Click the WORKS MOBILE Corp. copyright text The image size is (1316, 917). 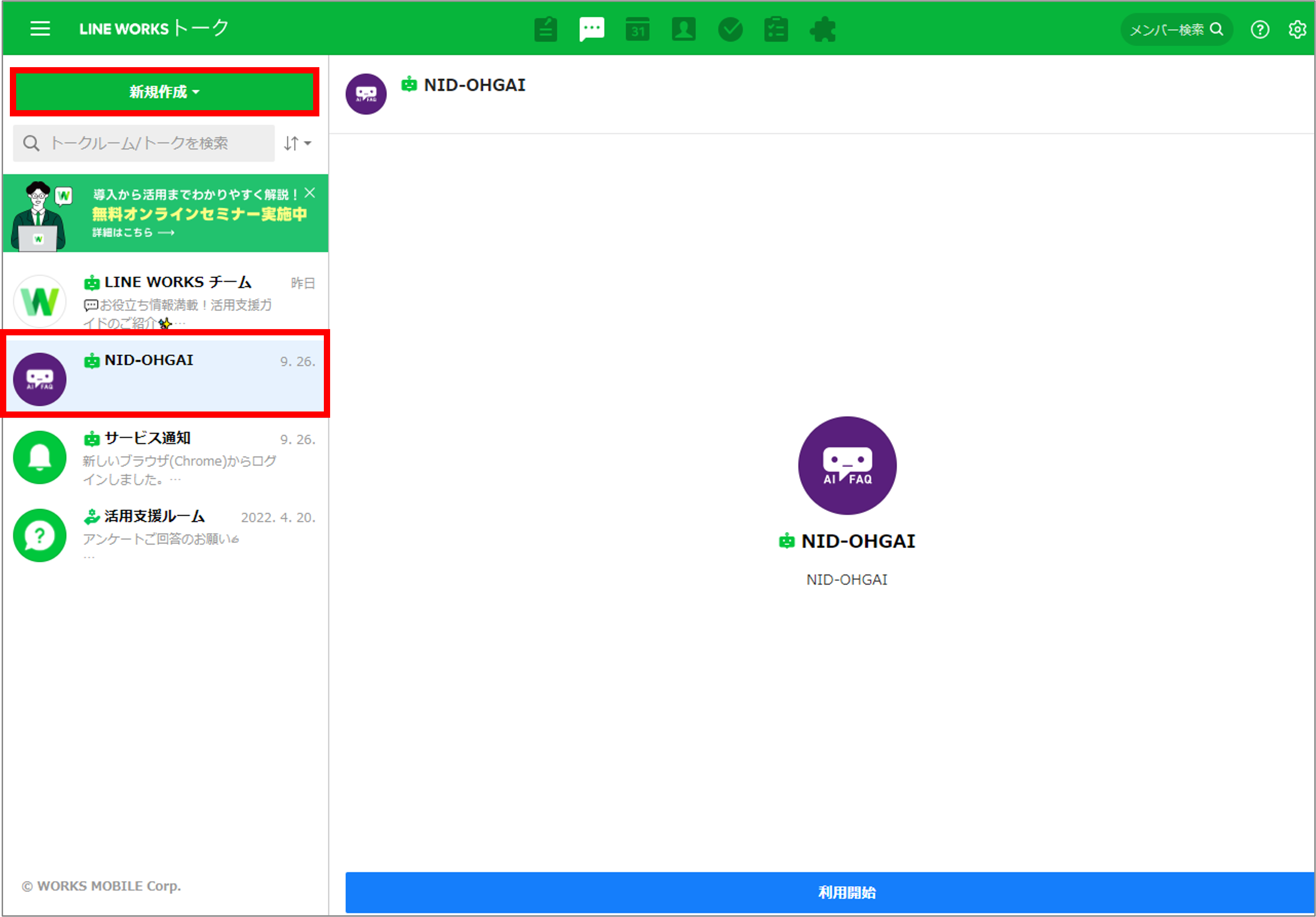tap(101, 886)
